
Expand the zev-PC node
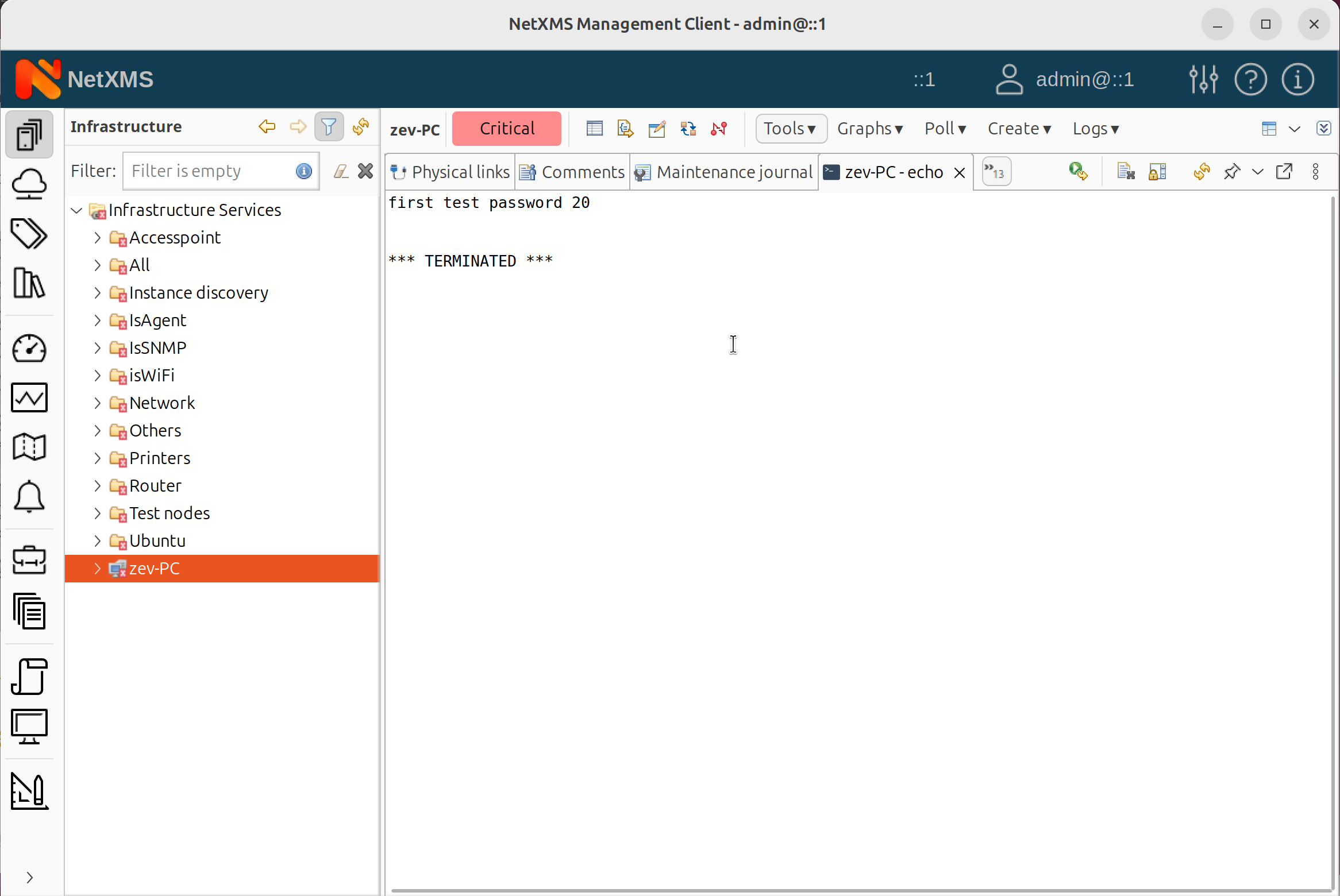coord(97,569)
